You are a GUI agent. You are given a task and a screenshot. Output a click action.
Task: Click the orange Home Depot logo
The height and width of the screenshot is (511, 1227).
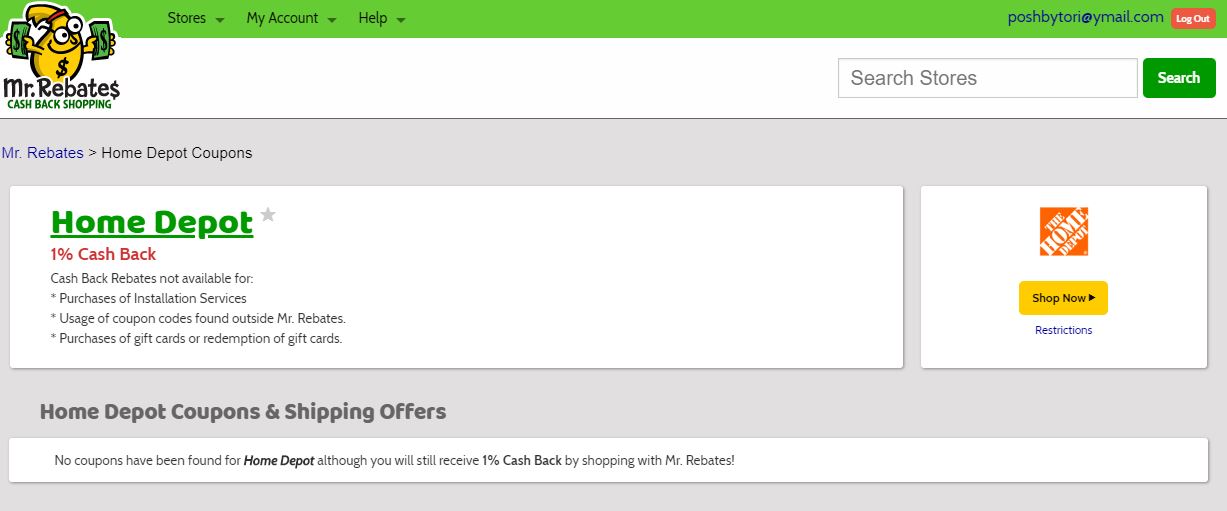[1063, 232]
